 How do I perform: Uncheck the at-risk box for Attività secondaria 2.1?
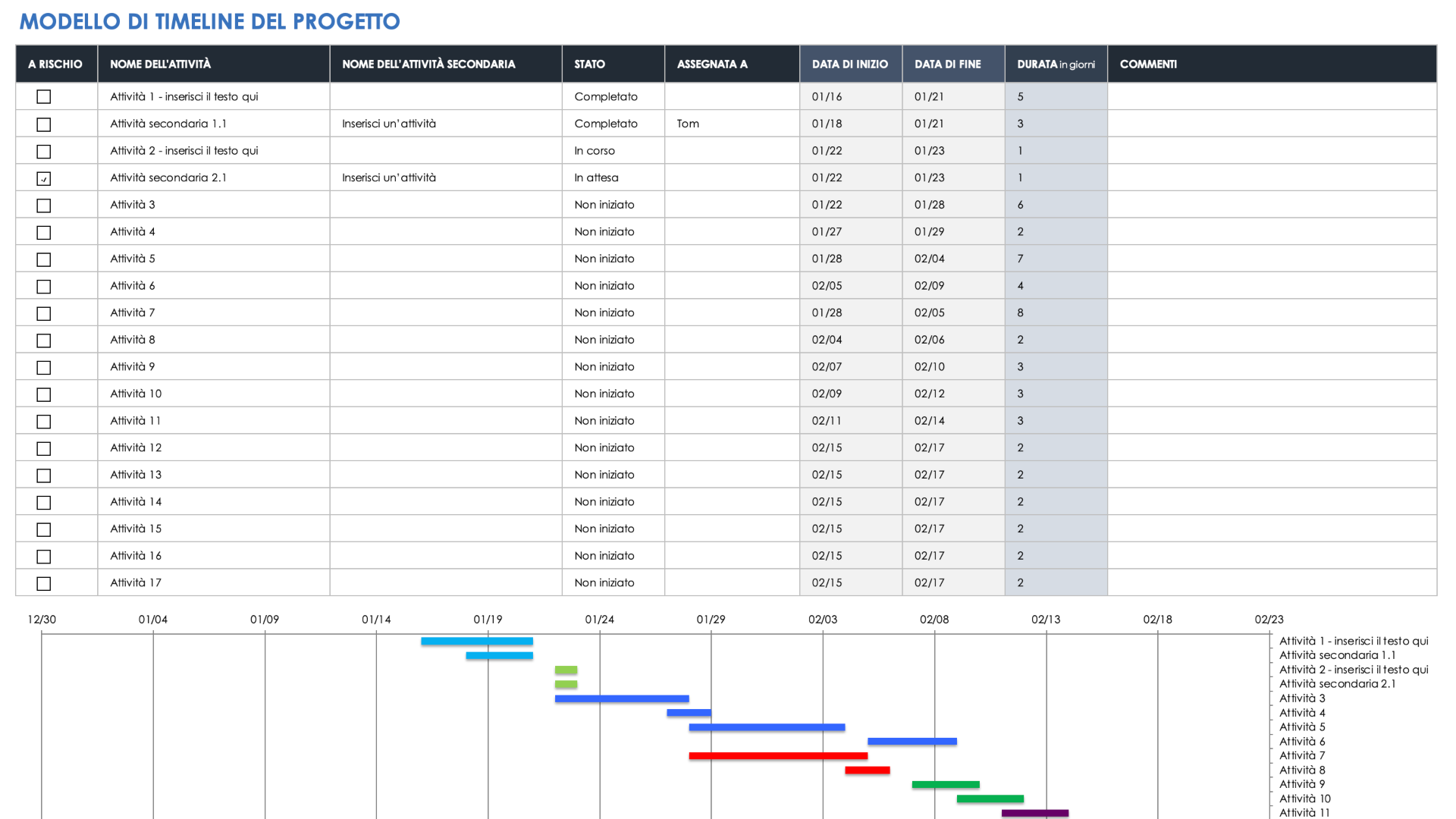44,178
